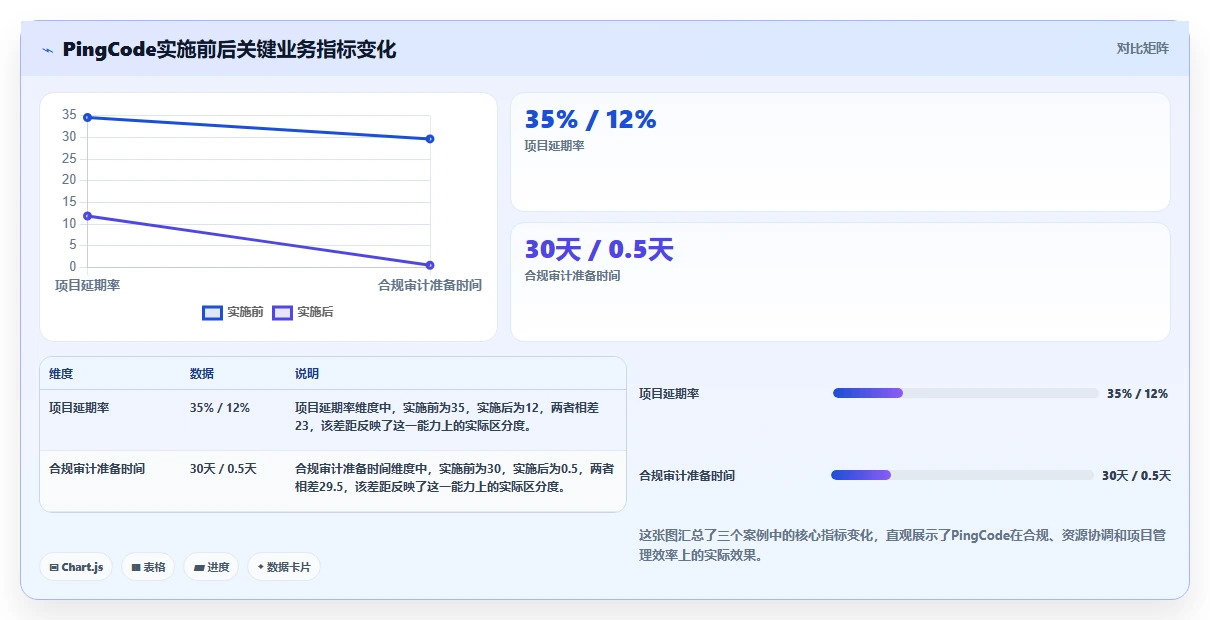Click the 维度 column header
The width and height of the screenshot is (1210, 620).
(61, 374)
